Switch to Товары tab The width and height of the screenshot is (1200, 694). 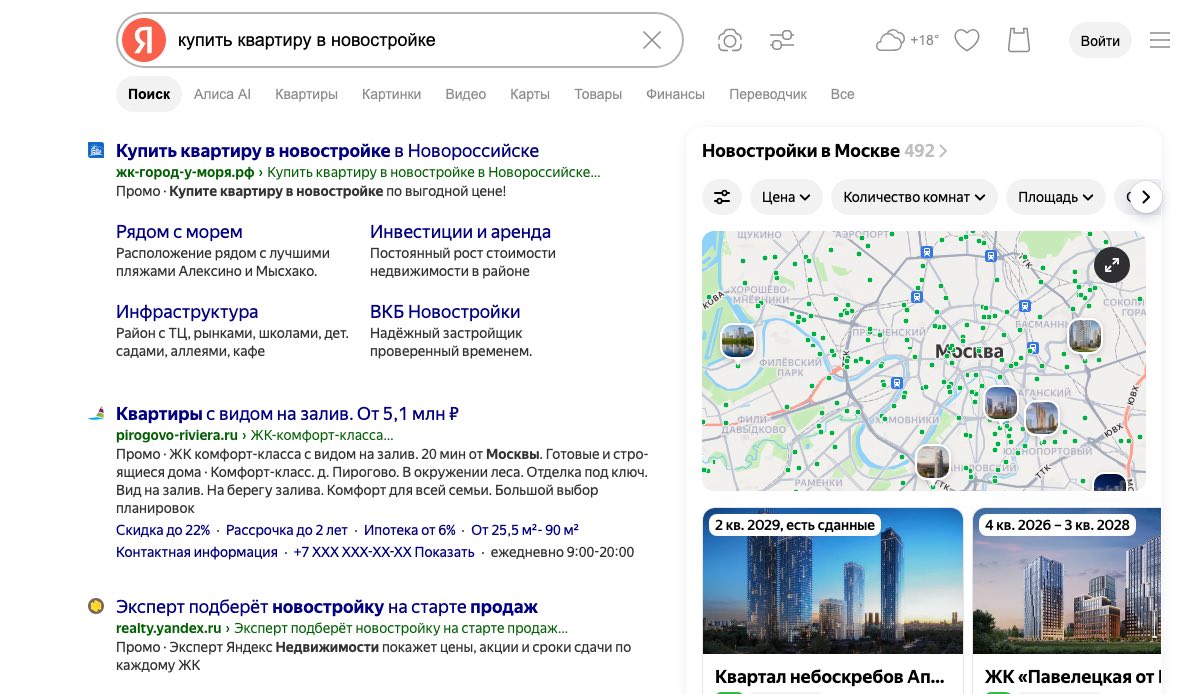click(x=598, y=94)
